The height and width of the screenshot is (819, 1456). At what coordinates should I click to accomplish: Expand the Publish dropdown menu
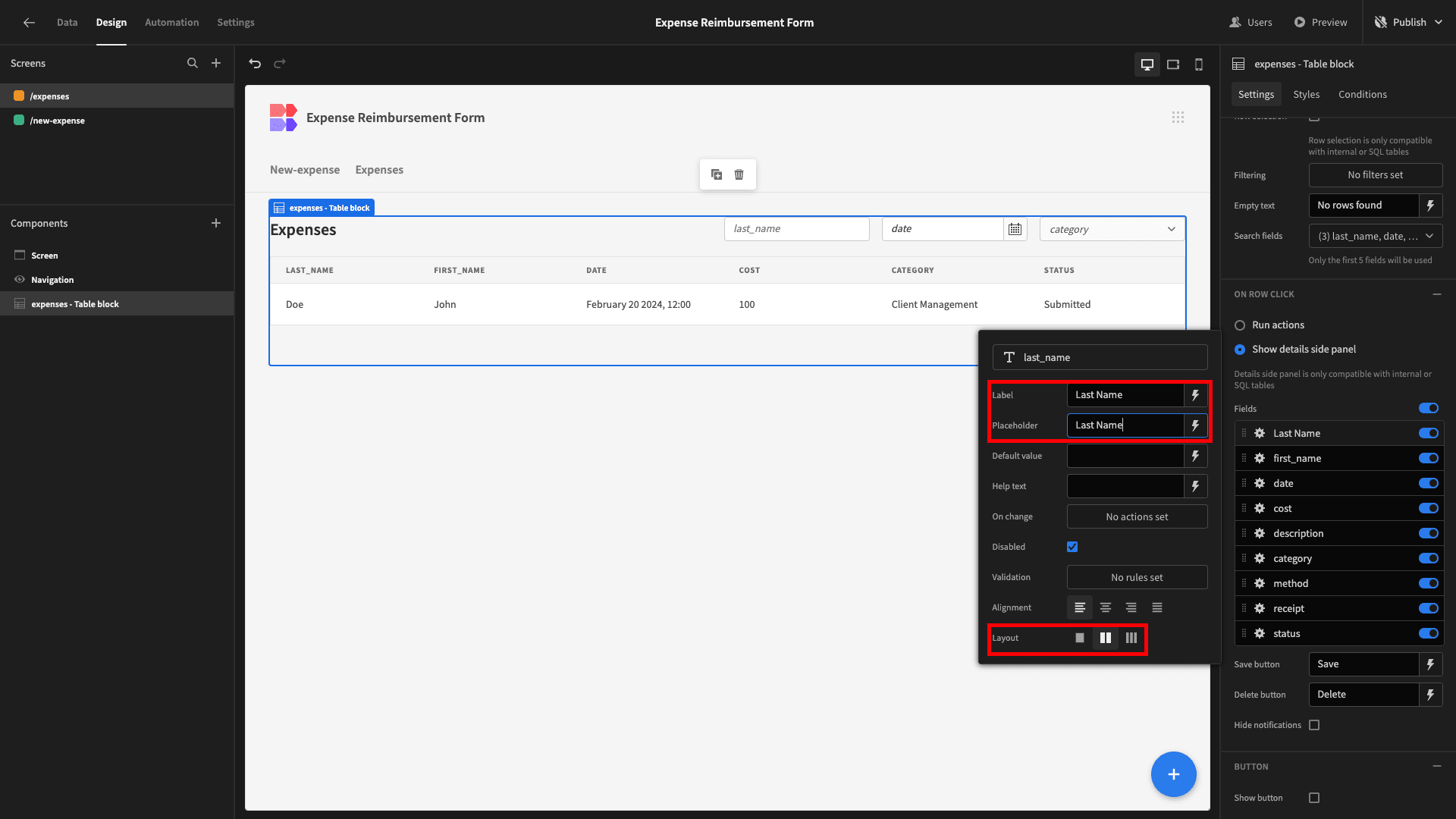coord(1439,23)
